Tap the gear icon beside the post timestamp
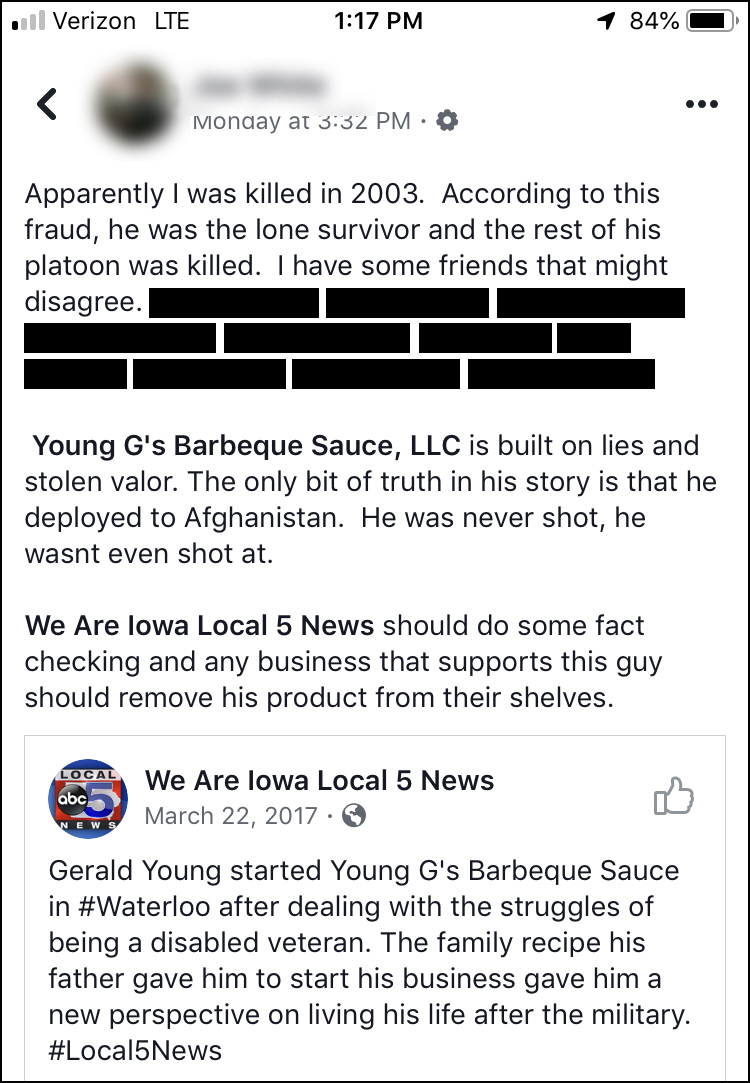 (x=448, y=121)
